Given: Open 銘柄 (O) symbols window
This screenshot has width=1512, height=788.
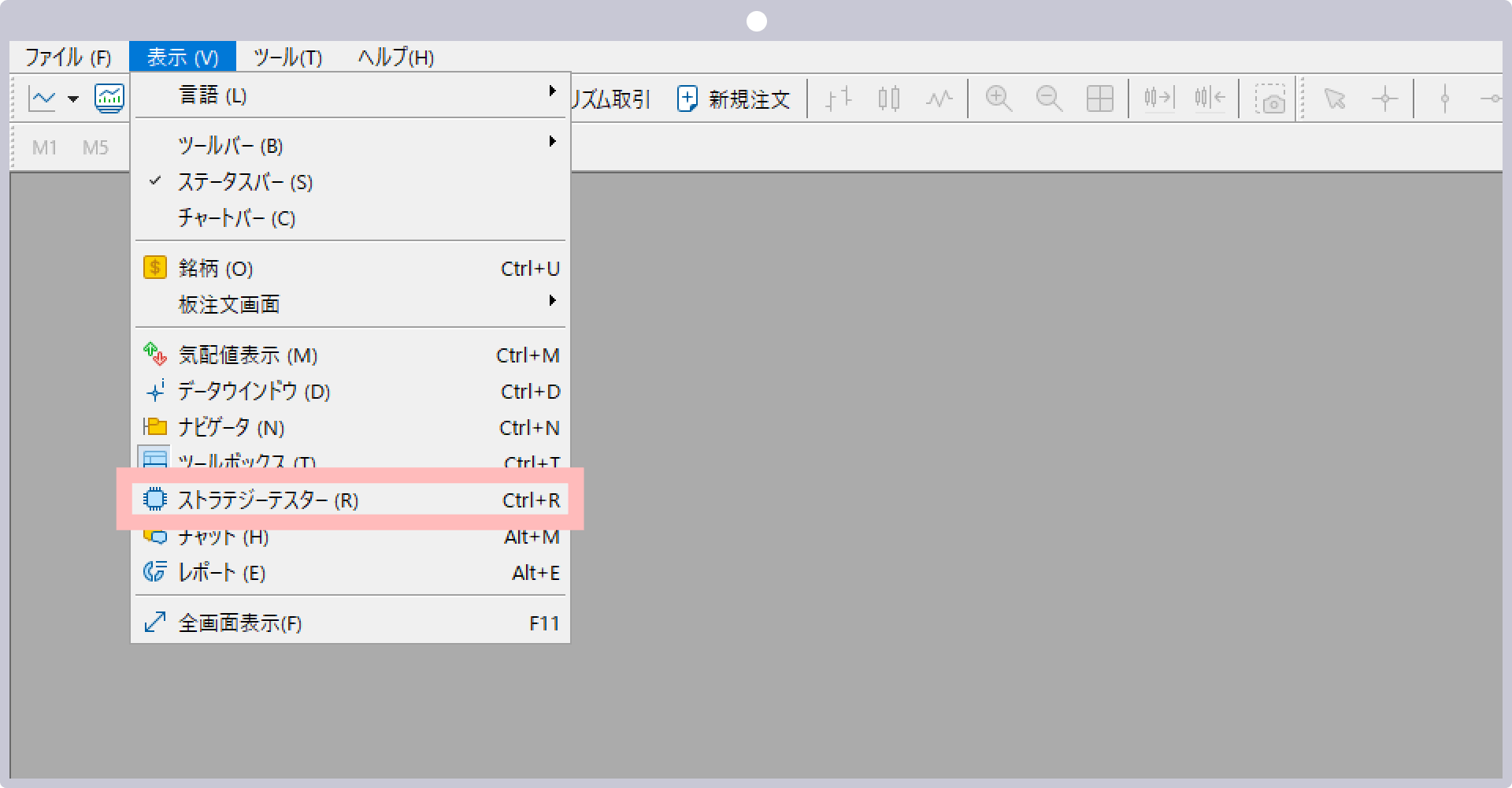Looking at the screenshot, I should pos(350,269).
